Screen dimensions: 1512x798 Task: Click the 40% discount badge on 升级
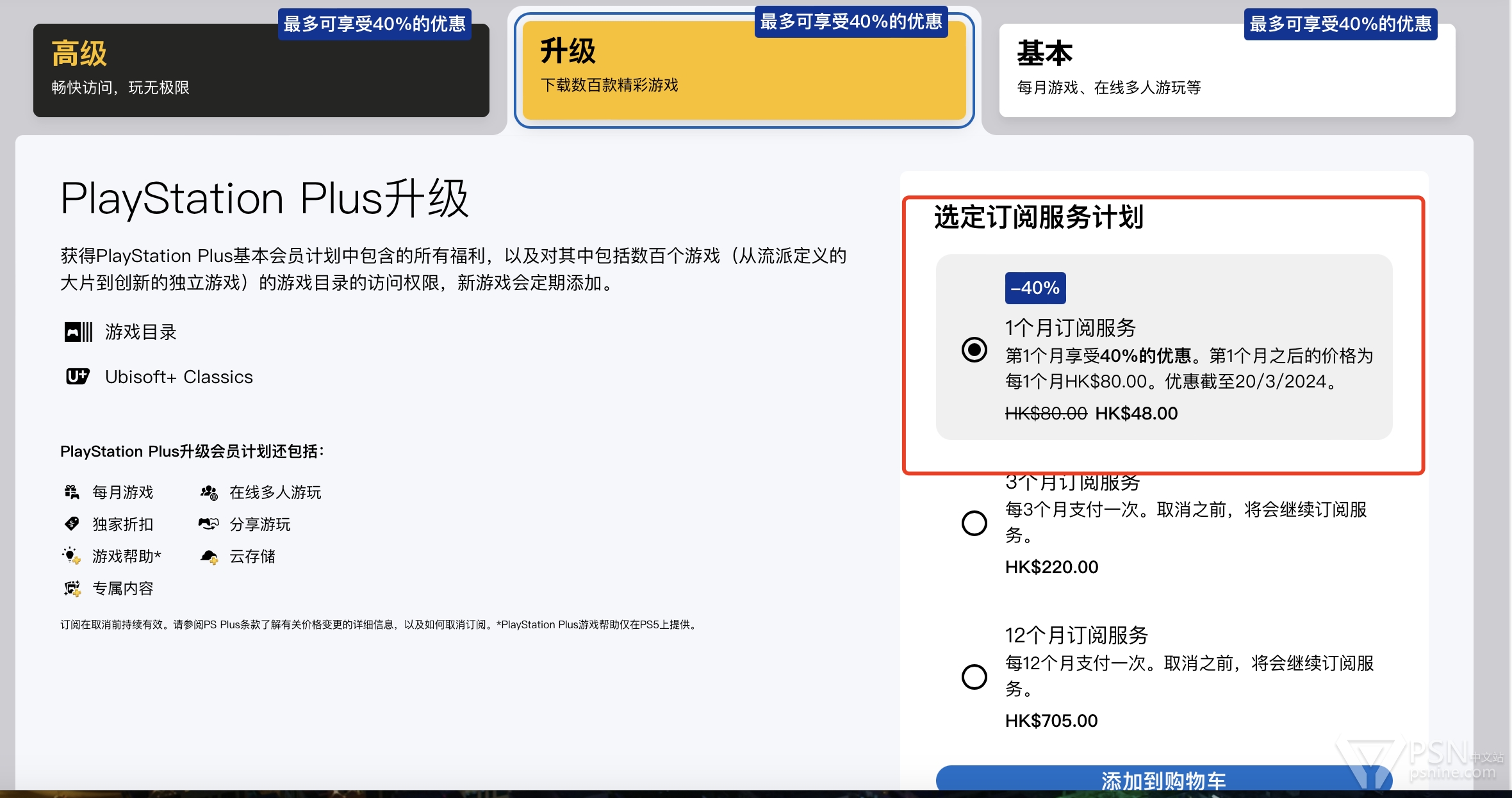click(x=851, y=22)
